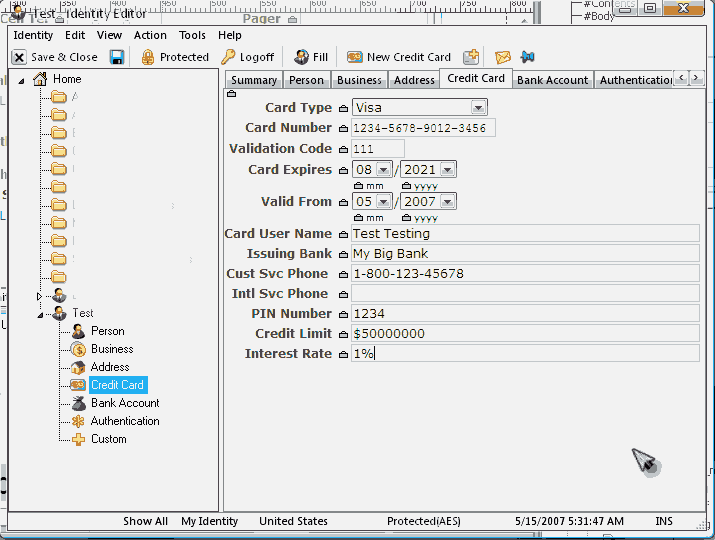Open the Action menu
Screen dimensions: 715x540
coord(150,35)
